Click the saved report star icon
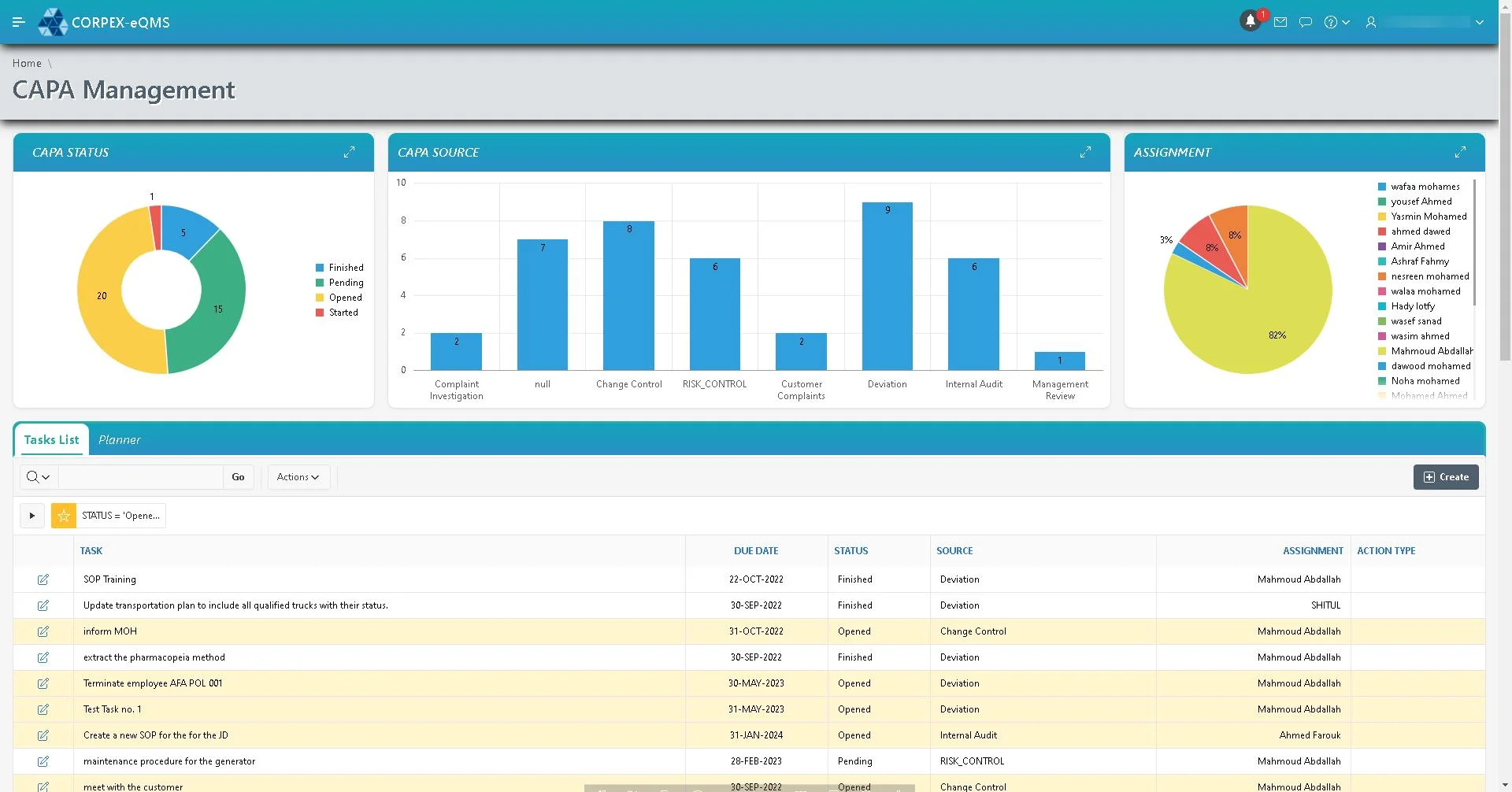 (x=64, y=516)
